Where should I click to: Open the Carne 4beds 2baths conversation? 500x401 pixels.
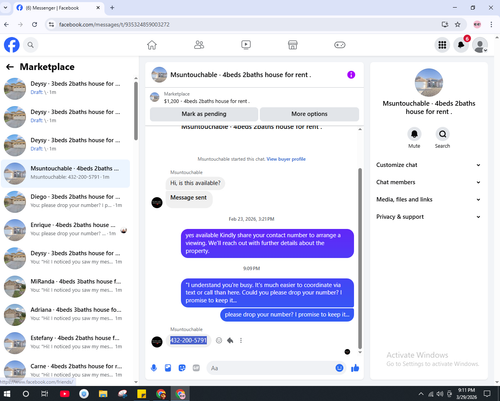(x=66, y=370)
